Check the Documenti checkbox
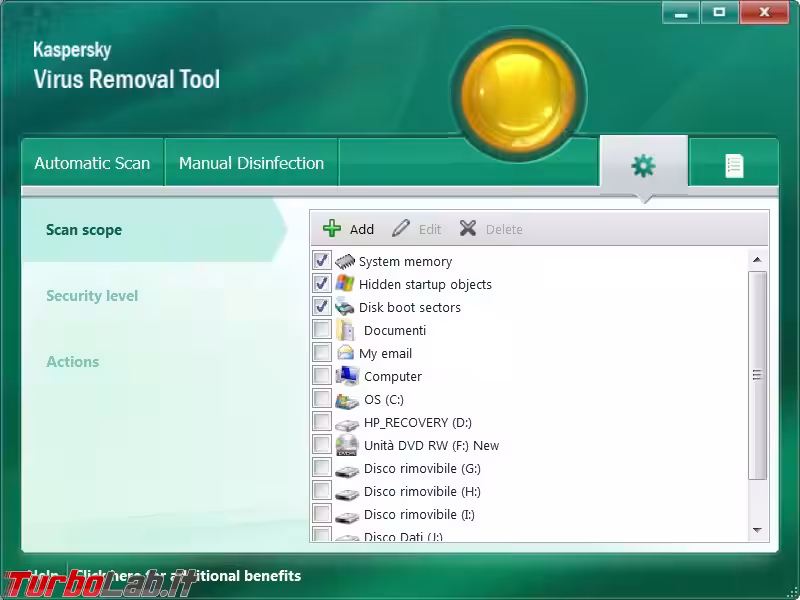This screenshot has height=600, width=800. [322, 330]
